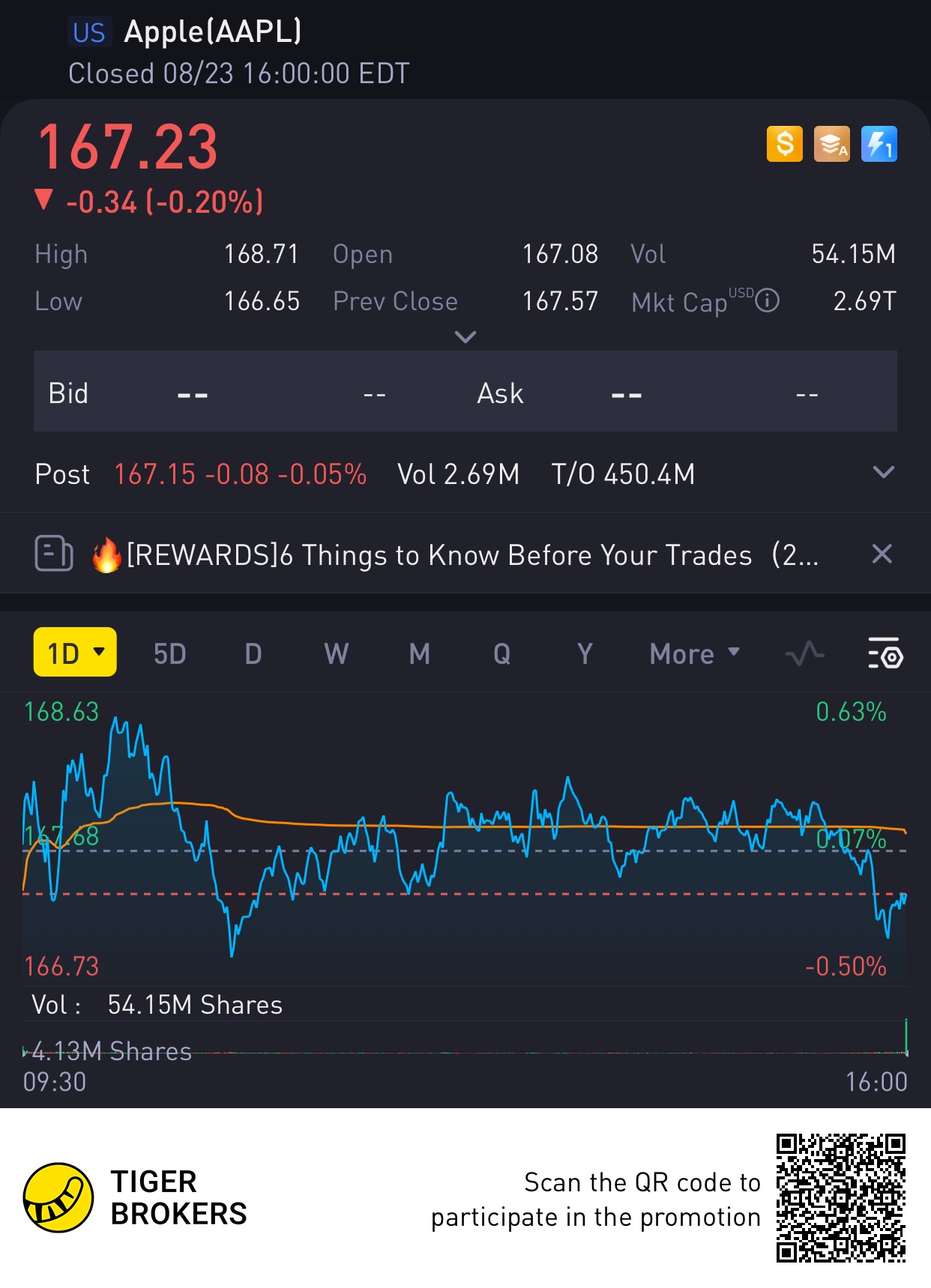Tap the 4.13M Shares volume label
This screenshot has width=931, height=1288.
click(112, 1051)
